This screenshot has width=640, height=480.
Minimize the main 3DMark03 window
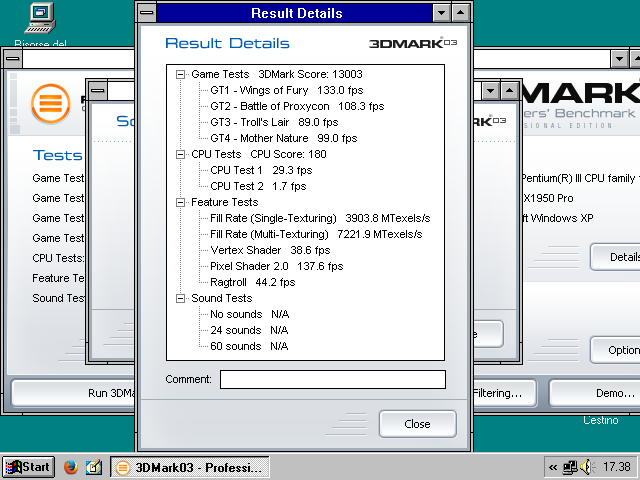tap(619, 59)
